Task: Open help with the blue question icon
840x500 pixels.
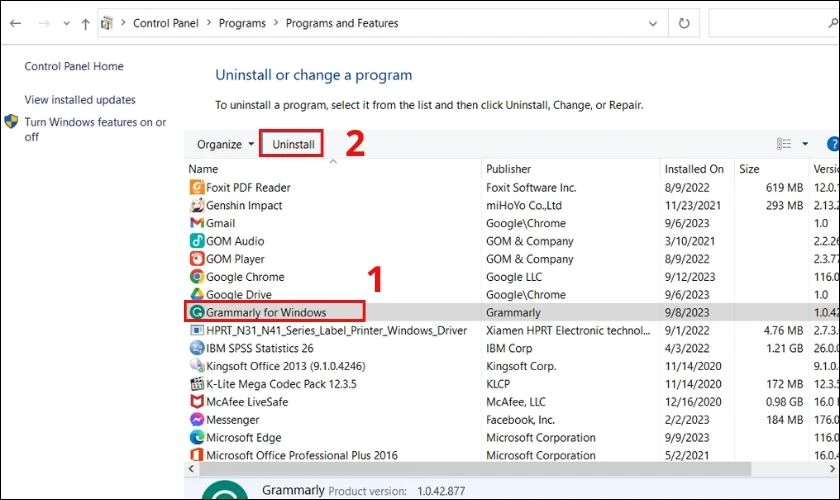Action: 833,144
